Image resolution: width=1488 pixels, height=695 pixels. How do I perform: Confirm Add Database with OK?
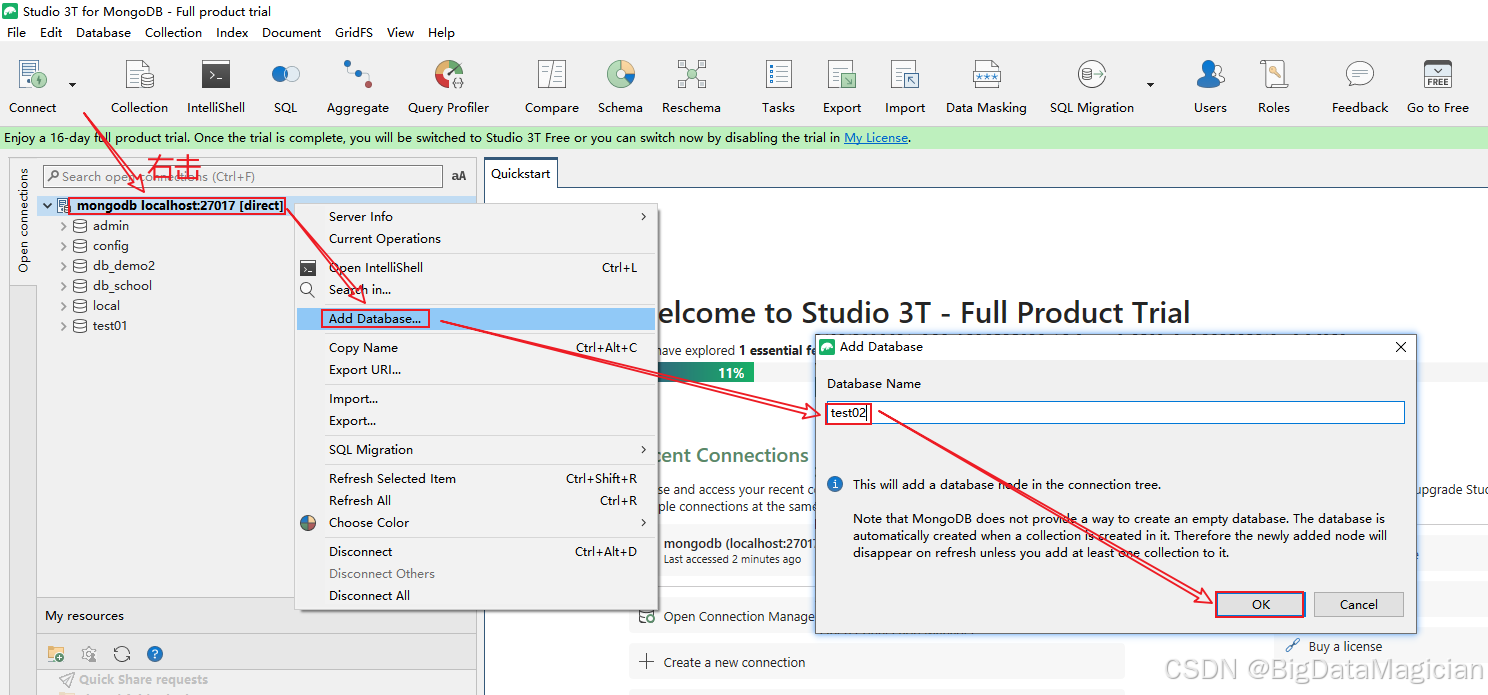(1260, 604)
